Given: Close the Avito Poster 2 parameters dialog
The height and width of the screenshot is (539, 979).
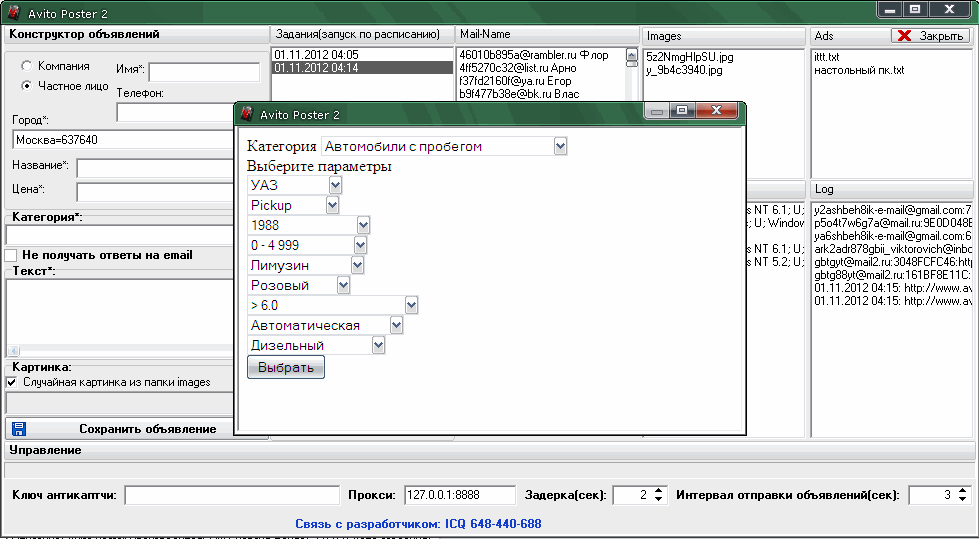Looking at the screenshot, I should tap(716, 111).
